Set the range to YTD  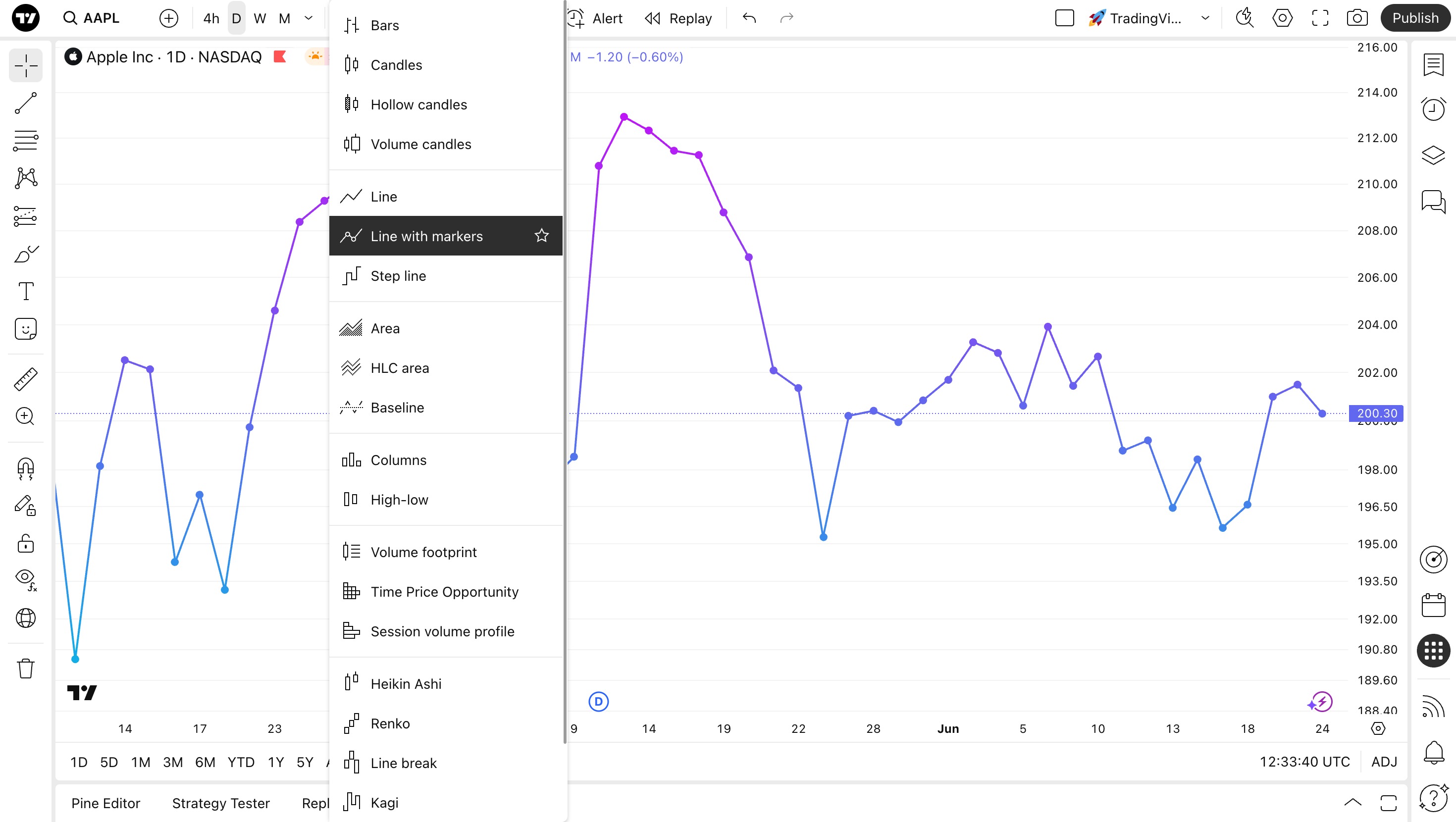[241, 762]
